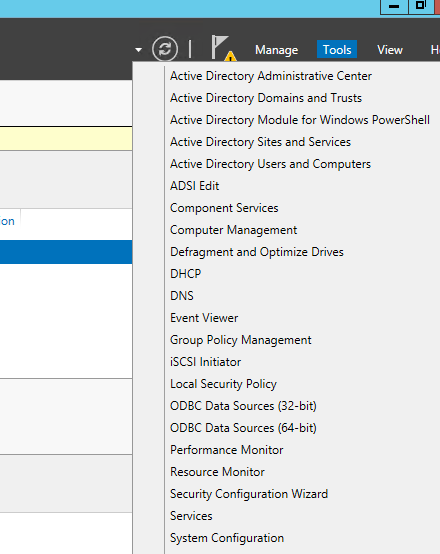440x554 pixels.
Task: Click the yellow warning triangle badge
Action: coord(230,57)
